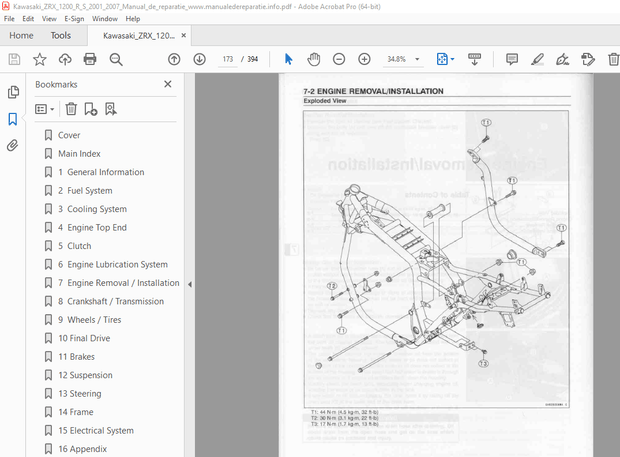Screen dimensions: 620x457
Task: Open the E-Sign menu
Action: tap(74, 19)
